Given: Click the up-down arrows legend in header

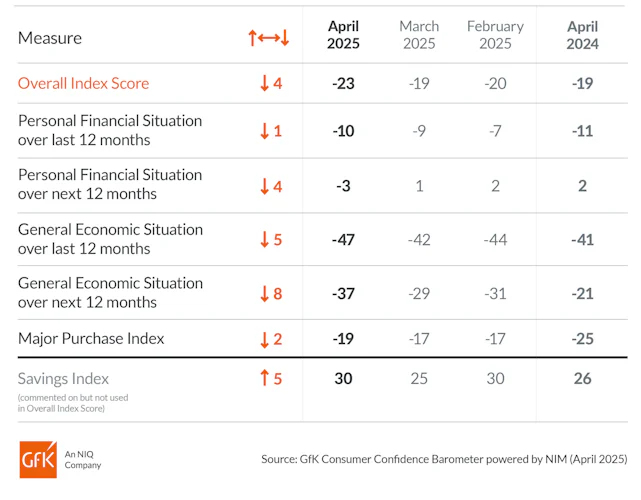Looking at the screenshot, I should point(268,38).
